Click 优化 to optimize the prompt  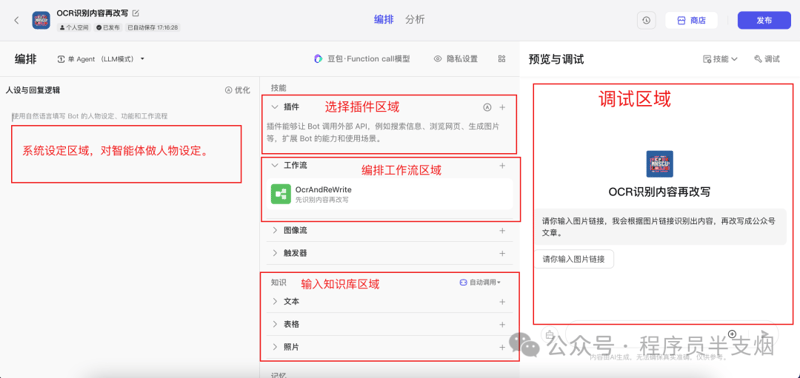238,90
